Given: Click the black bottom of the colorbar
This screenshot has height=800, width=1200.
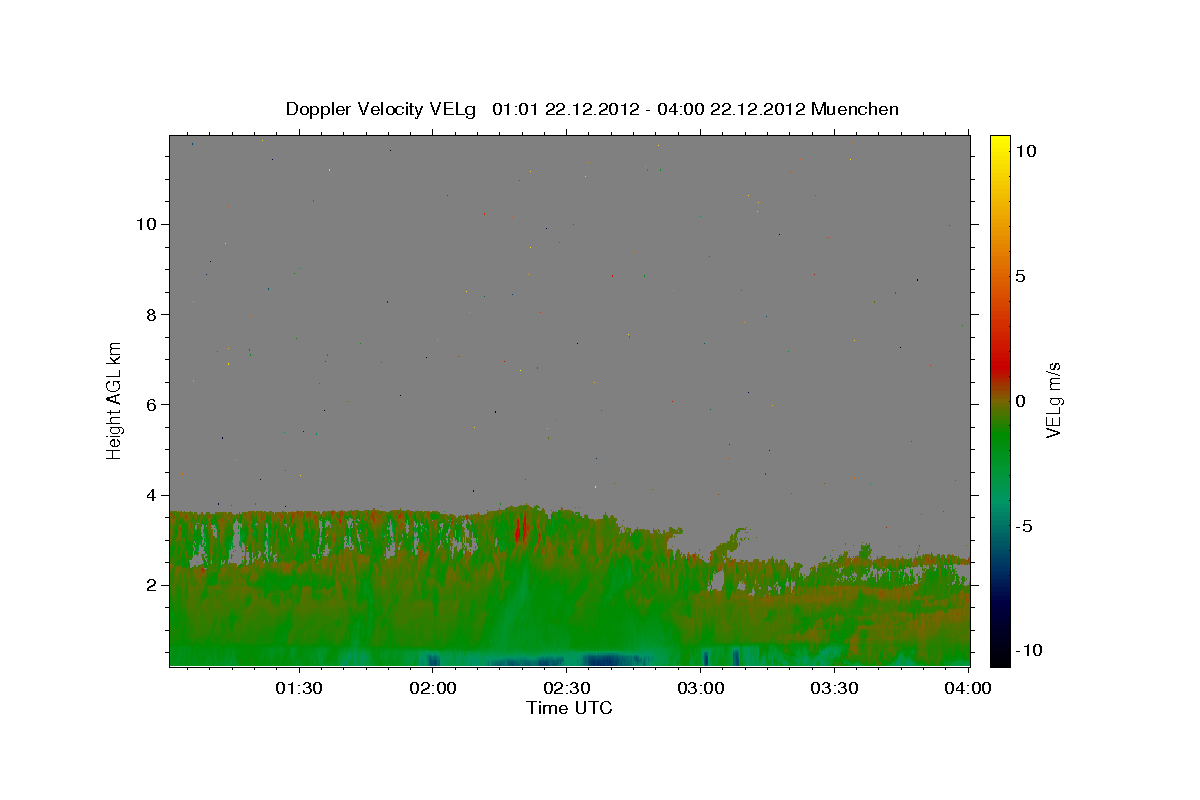Looking at the screenshot, I should click(1000, 655).
